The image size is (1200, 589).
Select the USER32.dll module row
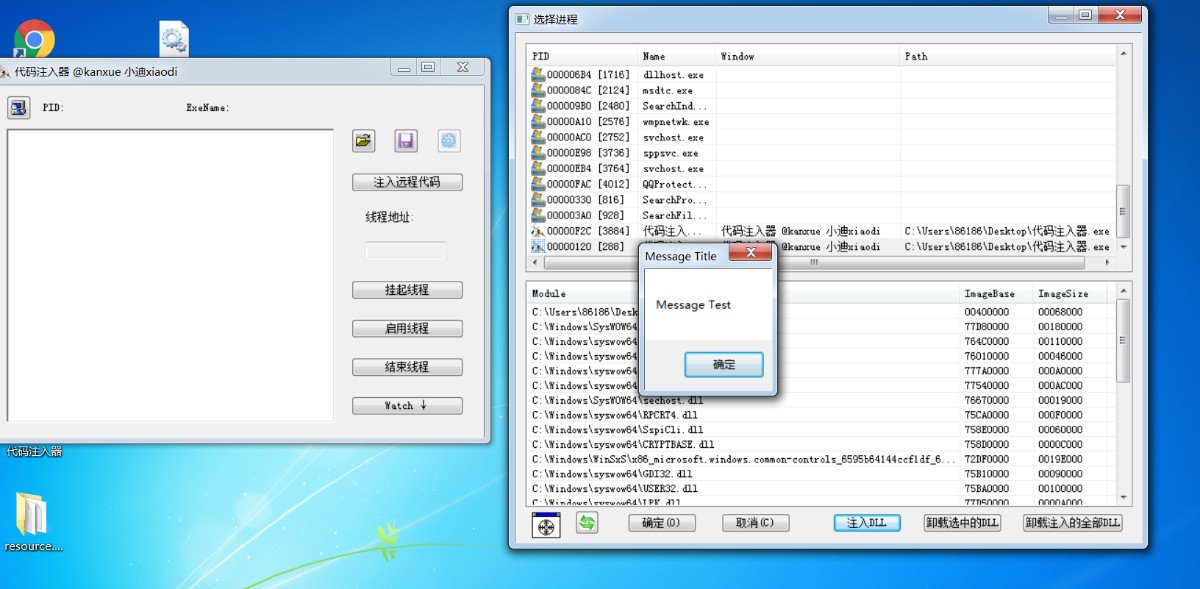821,489
